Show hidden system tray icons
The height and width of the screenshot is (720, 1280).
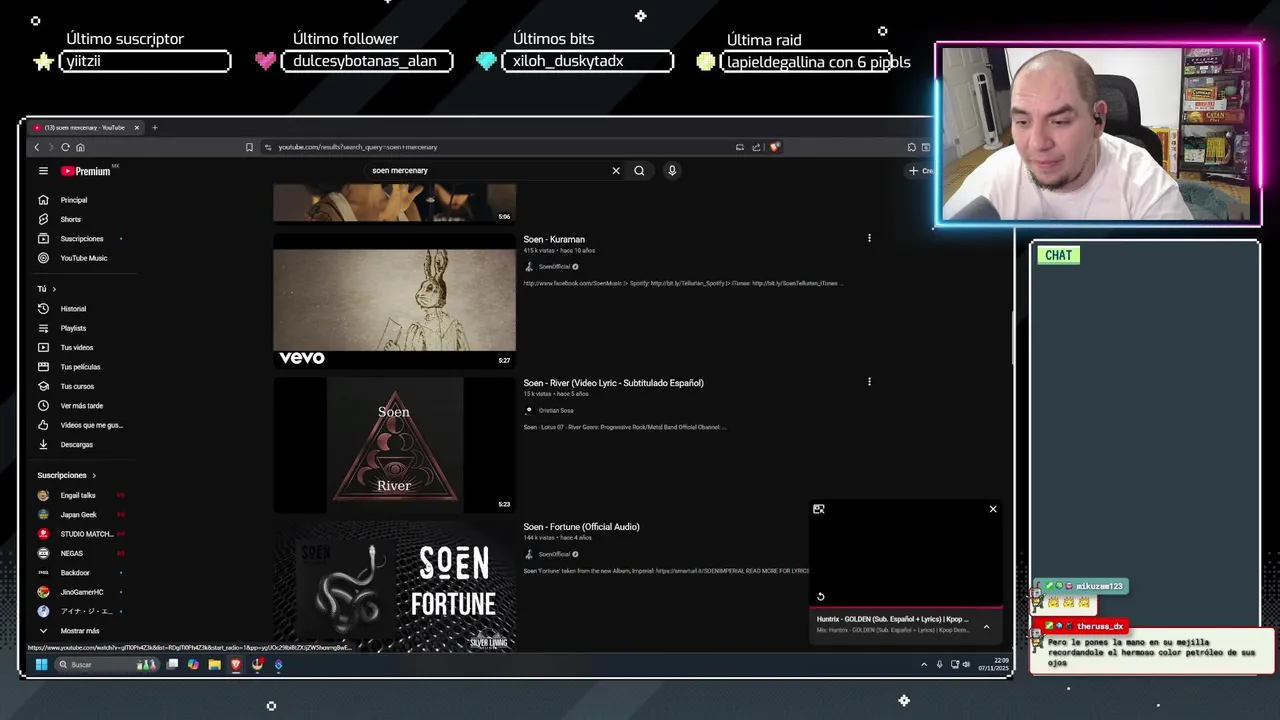coord(924,665)
